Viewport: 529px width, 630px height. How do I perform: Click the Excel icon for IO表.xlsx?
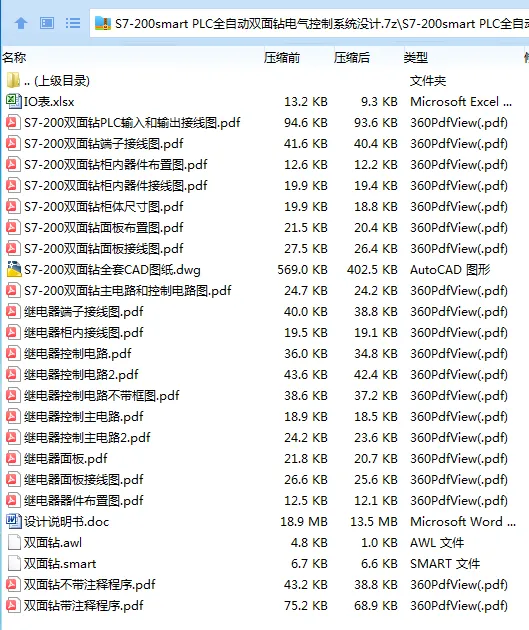pyautogui.click(x=13, y=101)
